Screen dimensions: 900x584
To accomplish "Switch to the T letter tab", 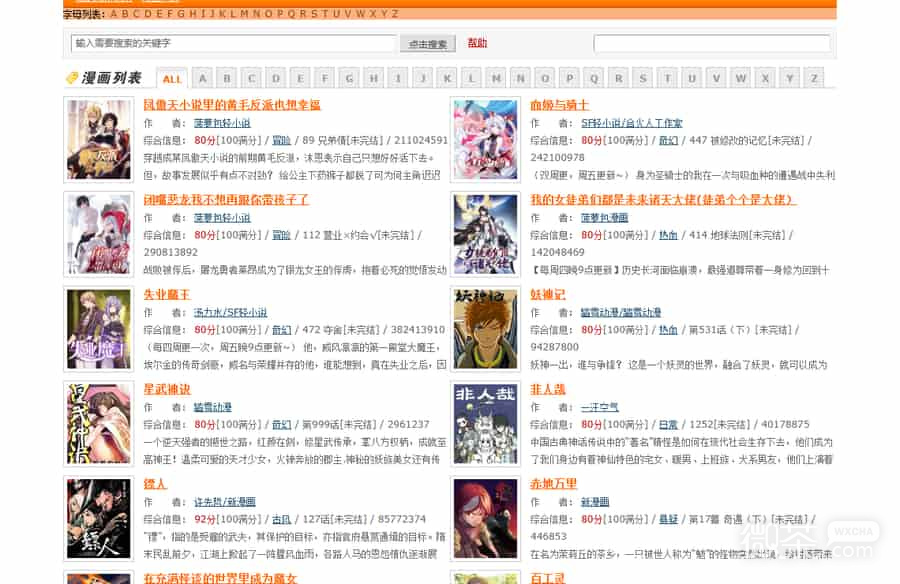I will click(x=668, y=78).
